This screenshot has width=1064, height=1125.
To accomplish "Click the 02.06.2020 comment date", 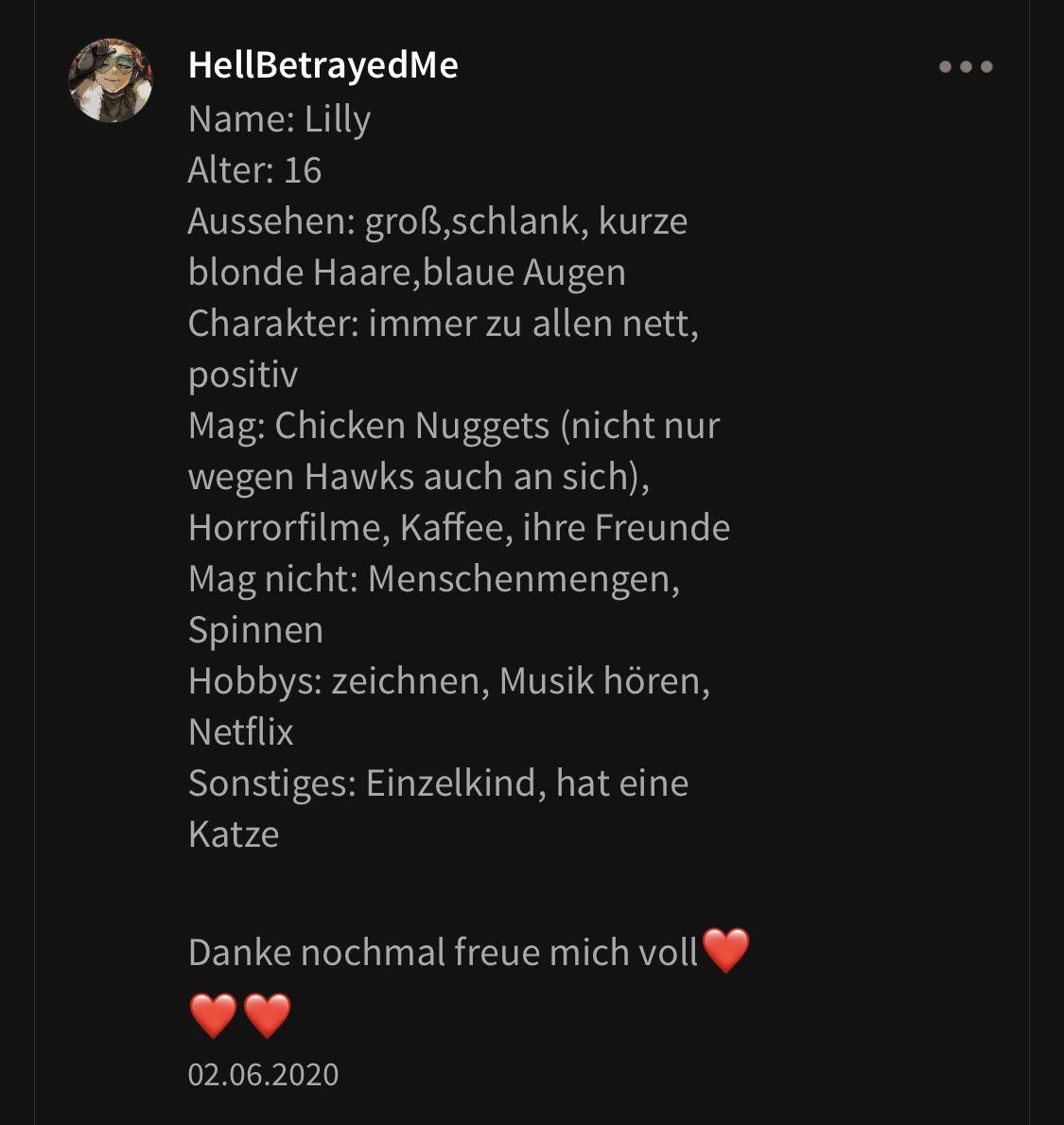I will [263, 1074].
